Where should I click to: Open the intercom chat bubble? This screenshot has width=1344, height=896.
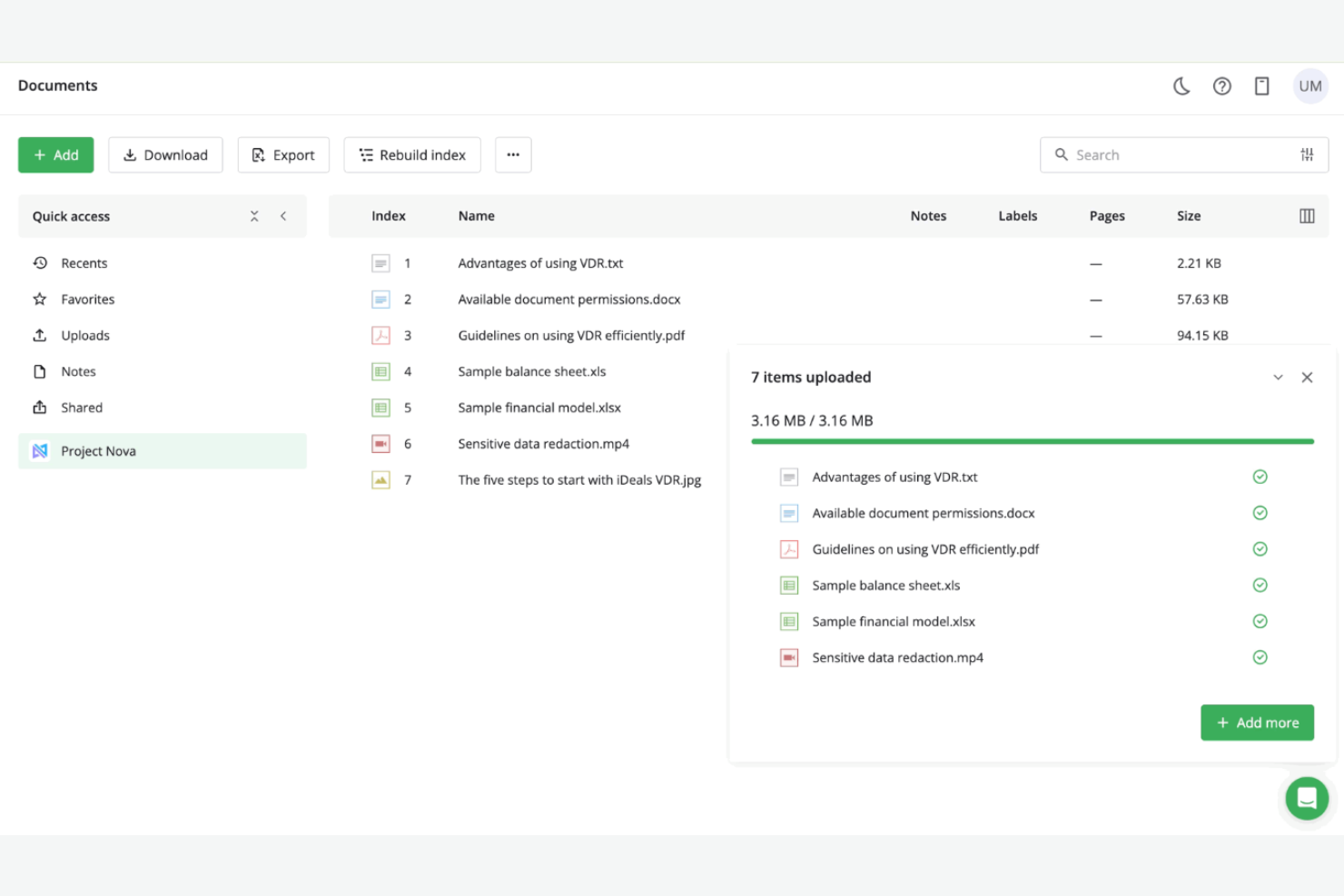pos(1307,798)
